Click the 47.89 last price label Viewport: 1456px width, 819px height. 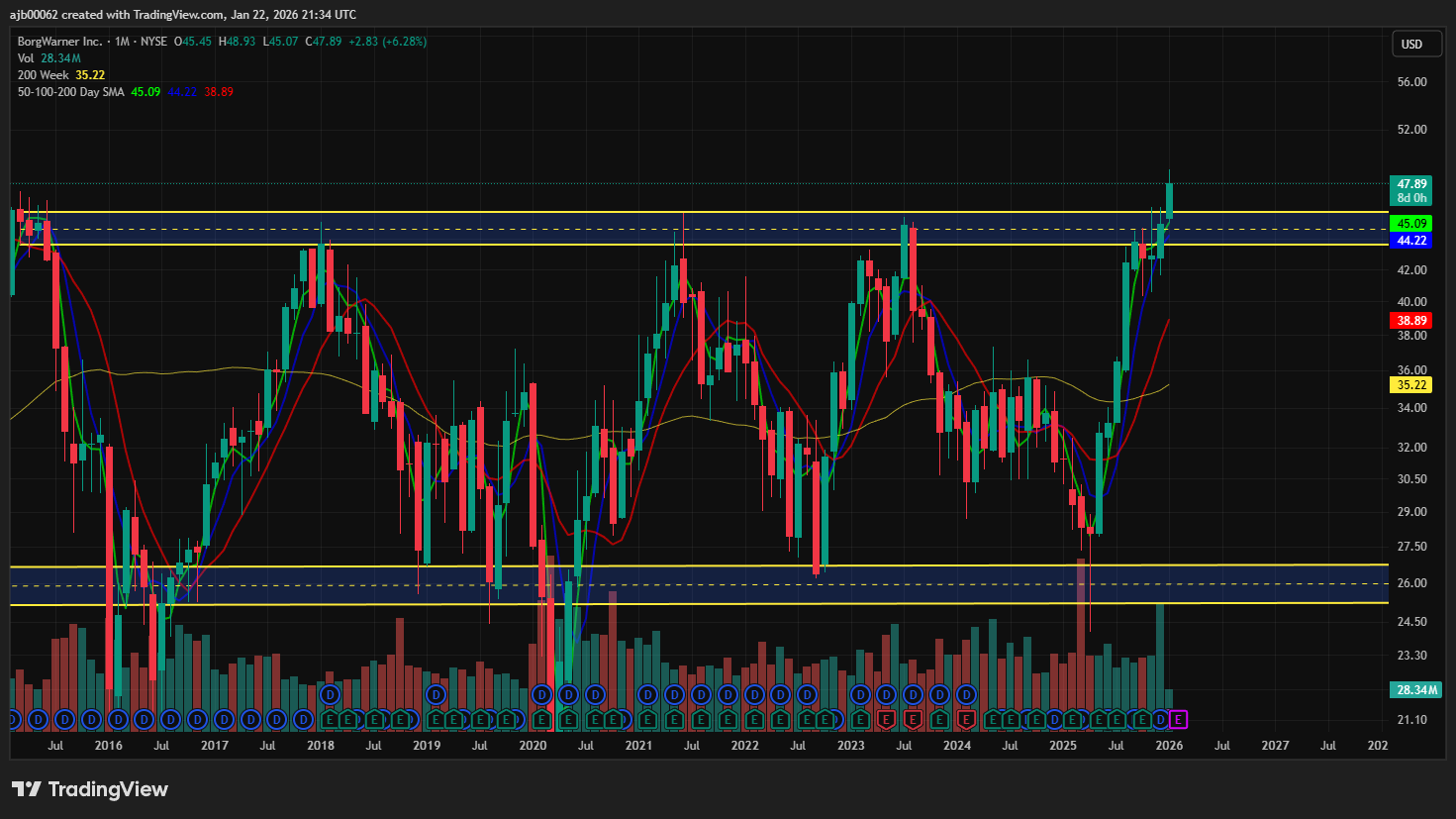1409,184
